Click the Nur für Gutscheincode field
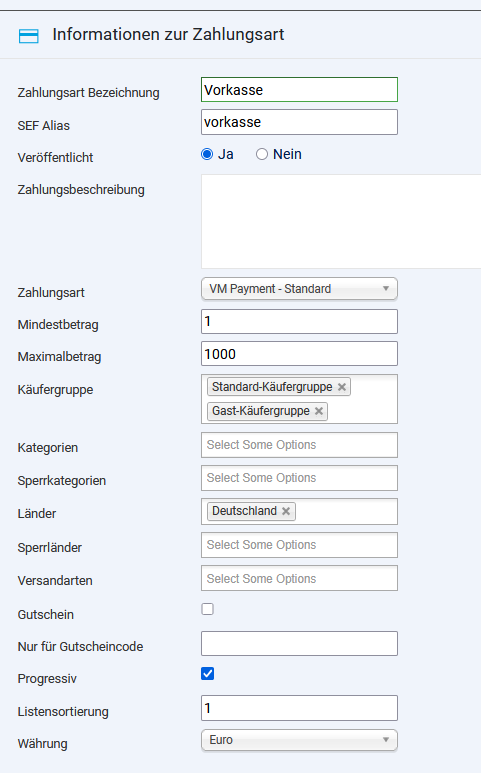The height and width of the screenshot is (773, 481). [x=299, y=643]
